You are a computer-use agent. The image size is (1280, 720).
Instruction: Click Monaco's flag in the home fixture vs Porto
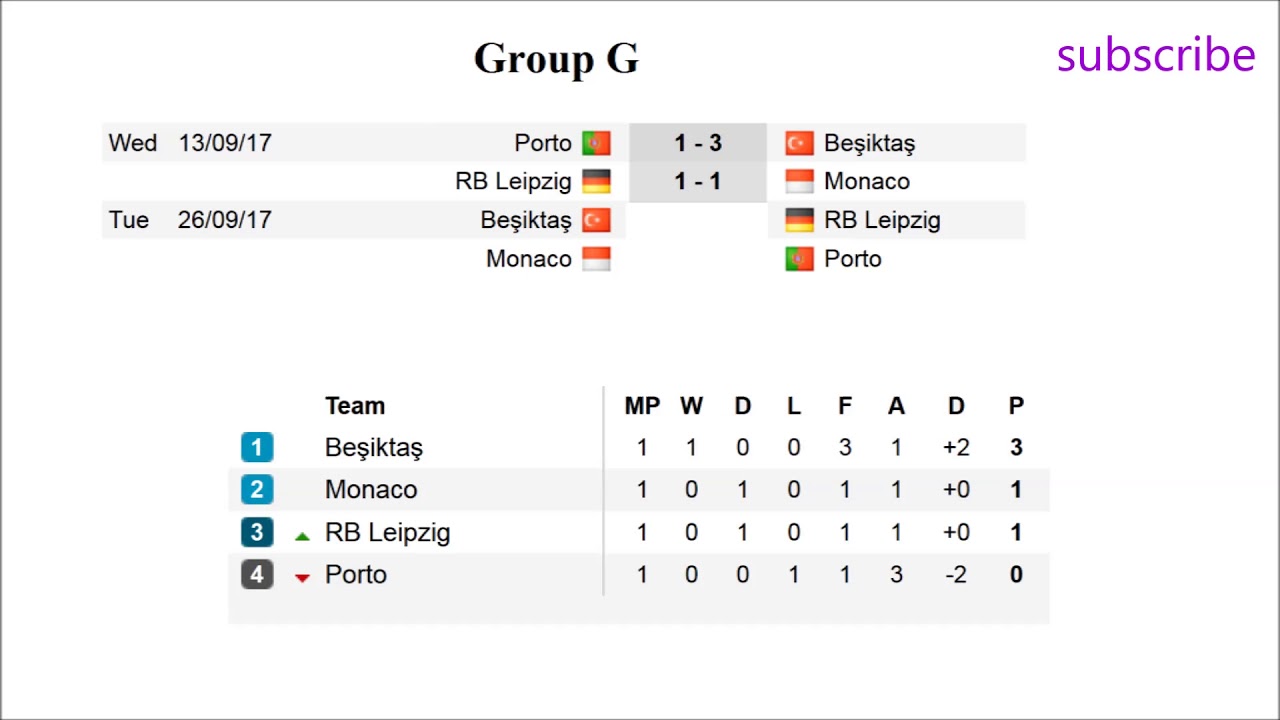coord(596,259)
